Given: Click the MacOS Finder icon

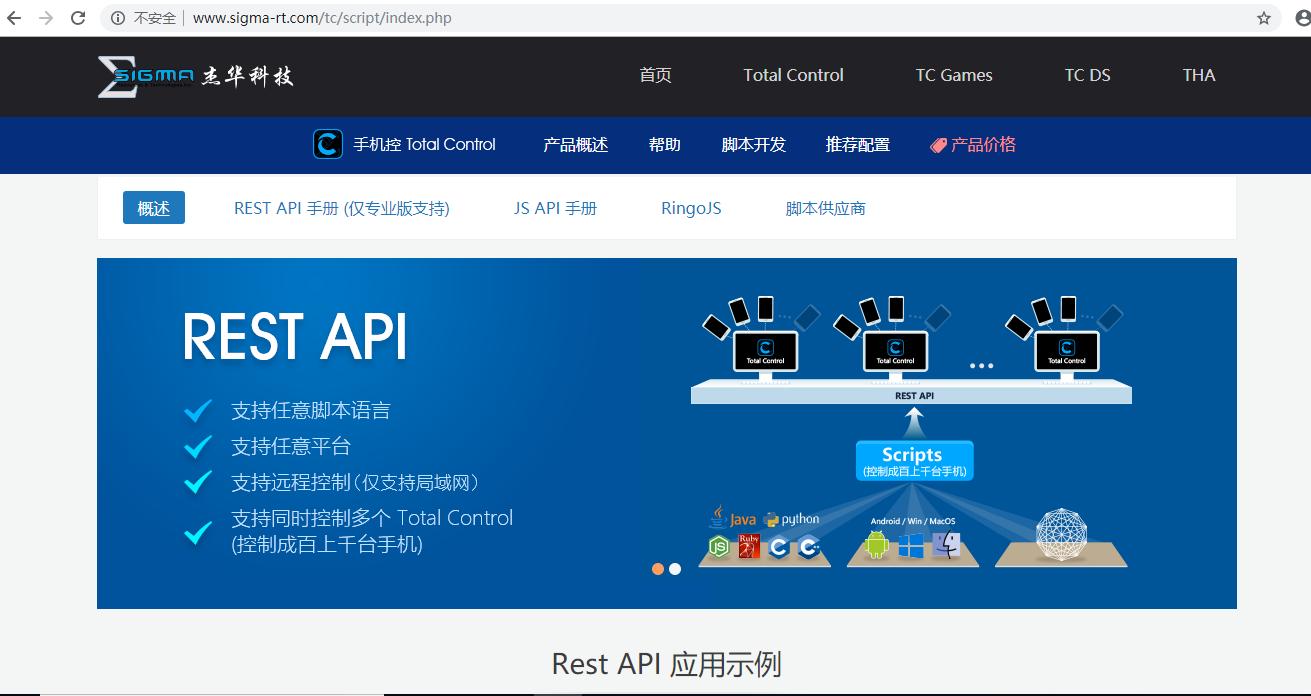Looking at the screenshot, I should pyautogui.click(x=946, y=545).
